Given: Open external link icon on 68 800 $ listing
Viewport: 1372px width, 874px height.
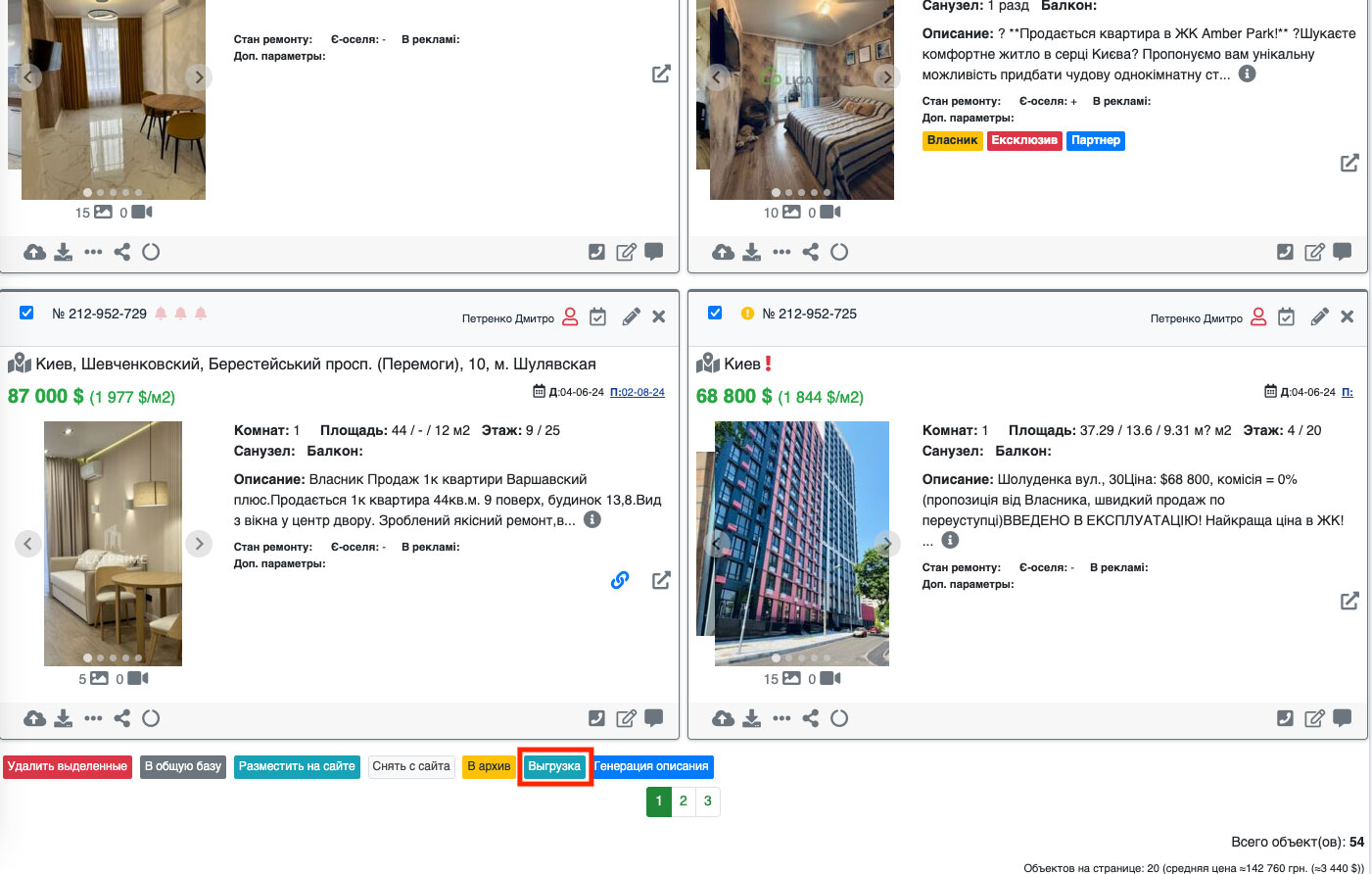Looking at the screenshot, I should pos(1349,601).
